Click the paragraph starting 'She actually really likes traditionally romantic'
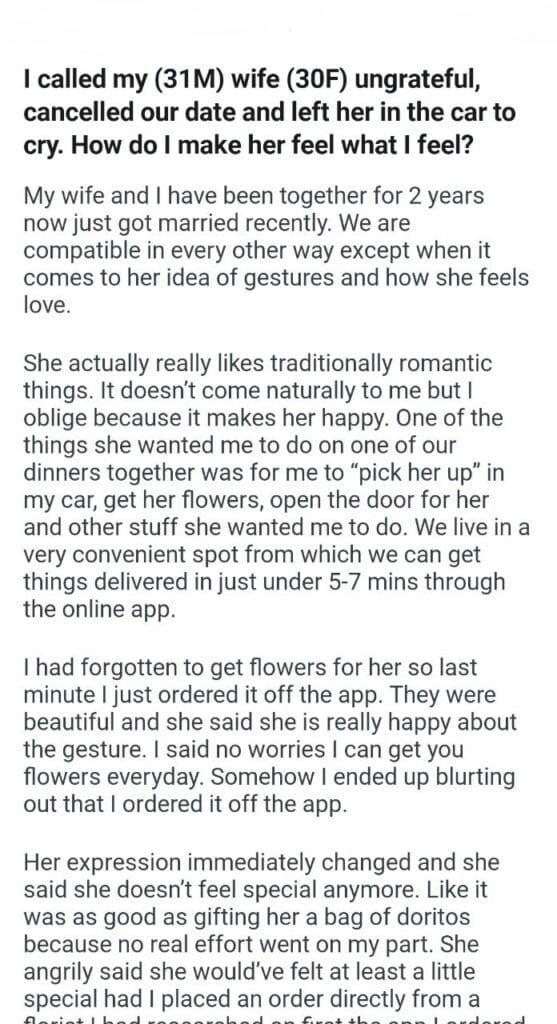 point(276,486)
